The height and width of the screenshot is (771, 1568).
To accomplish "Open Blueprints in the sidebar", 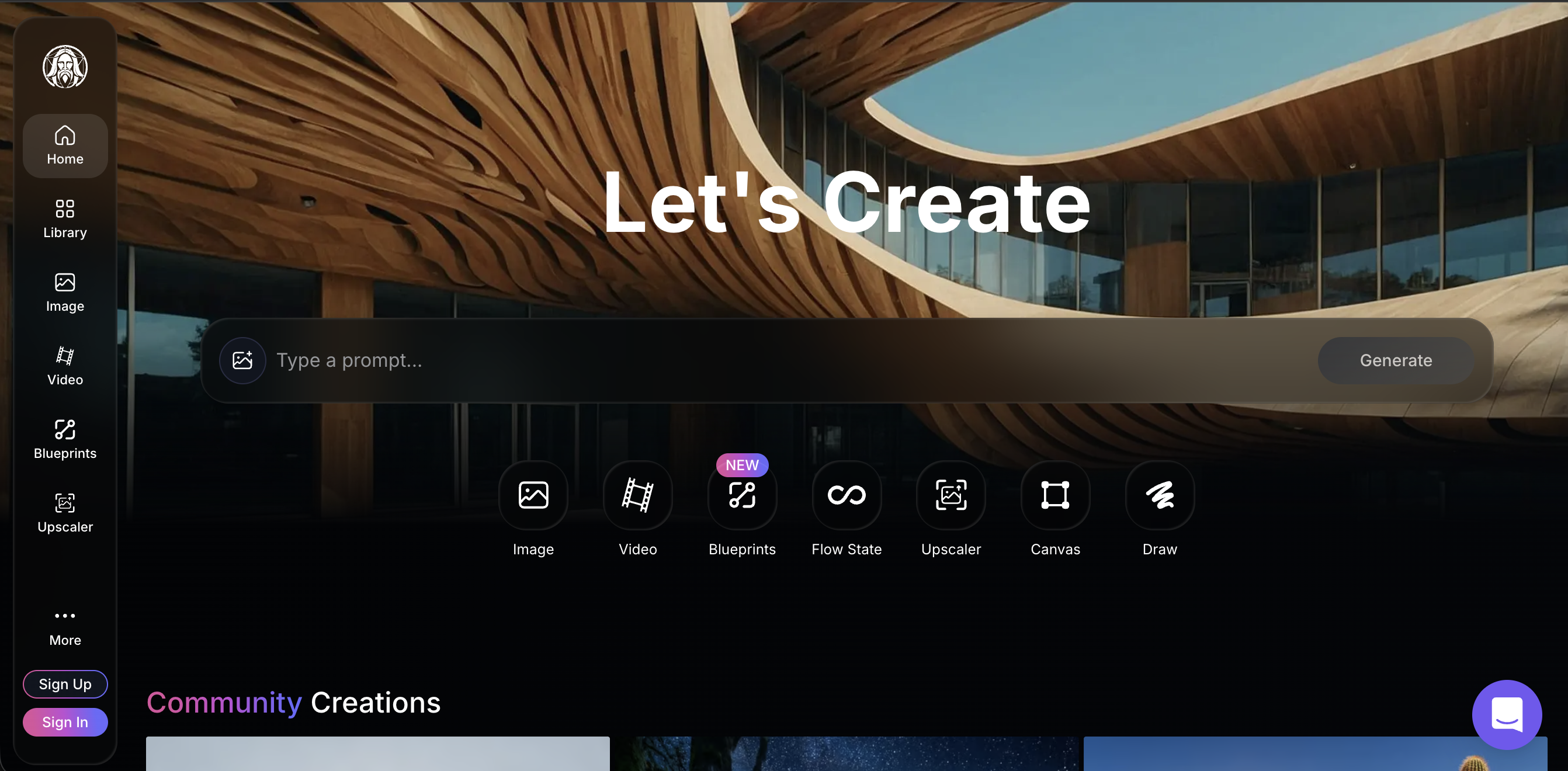I will coord(65,440).
